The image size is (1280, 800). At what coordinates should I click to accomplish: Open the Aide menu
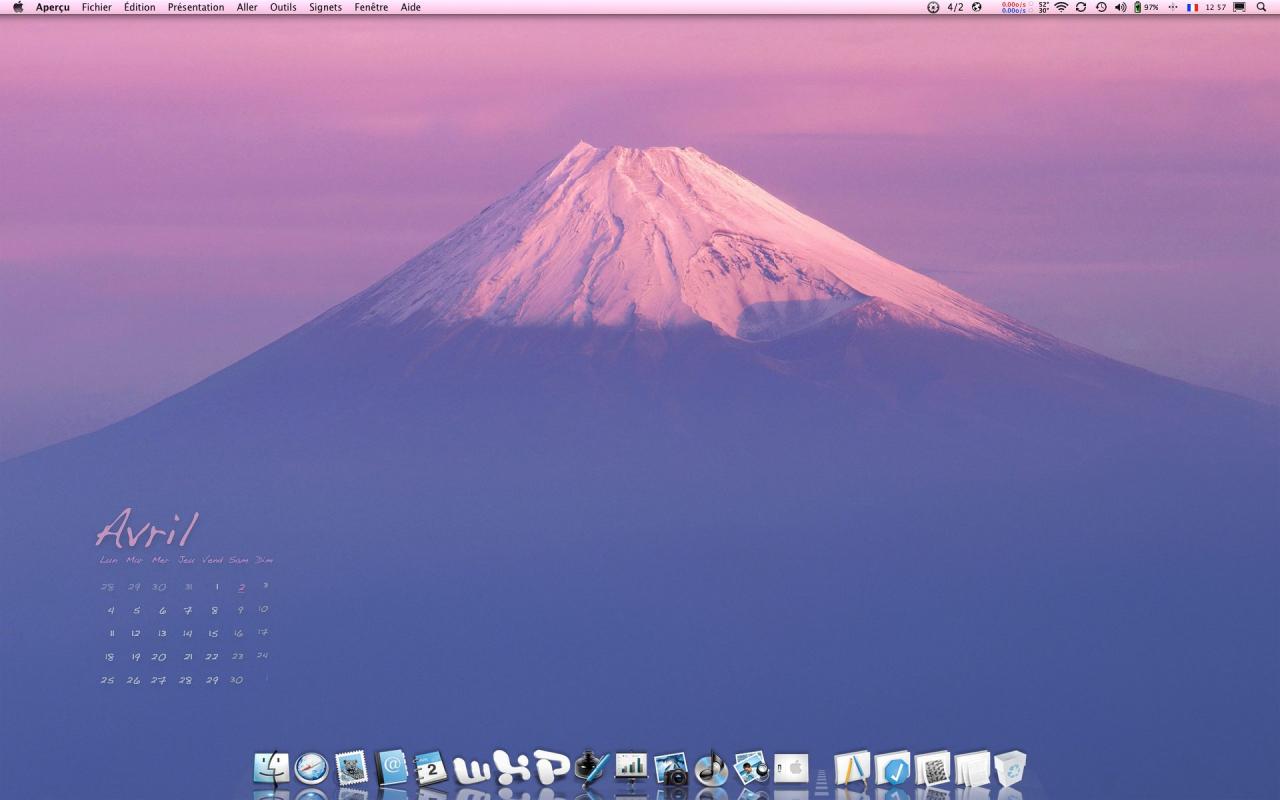[x=411, y=7]
